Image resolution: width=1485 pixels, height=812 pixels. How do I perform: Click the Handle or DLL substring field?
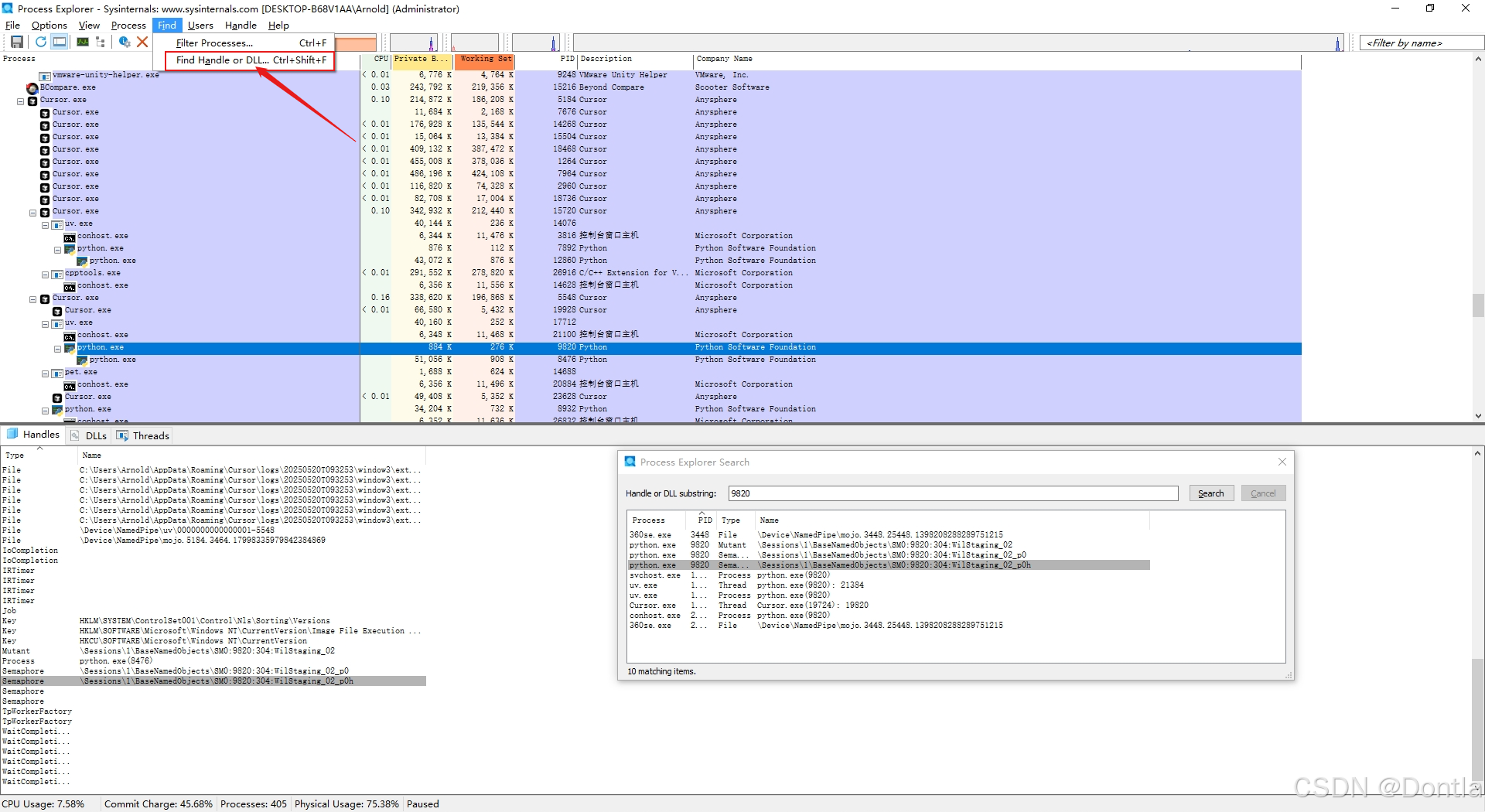(953, 493)
